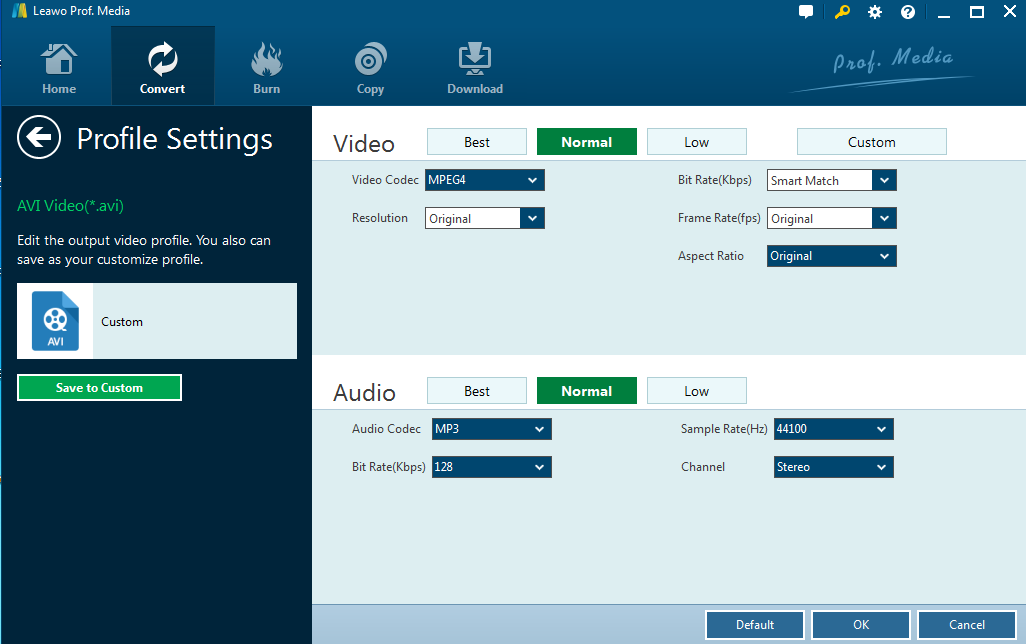Expand the Audio Codec dropdown
This screenshot has height=644, width=1026.
pyautogui.click(x=491, y=429)
